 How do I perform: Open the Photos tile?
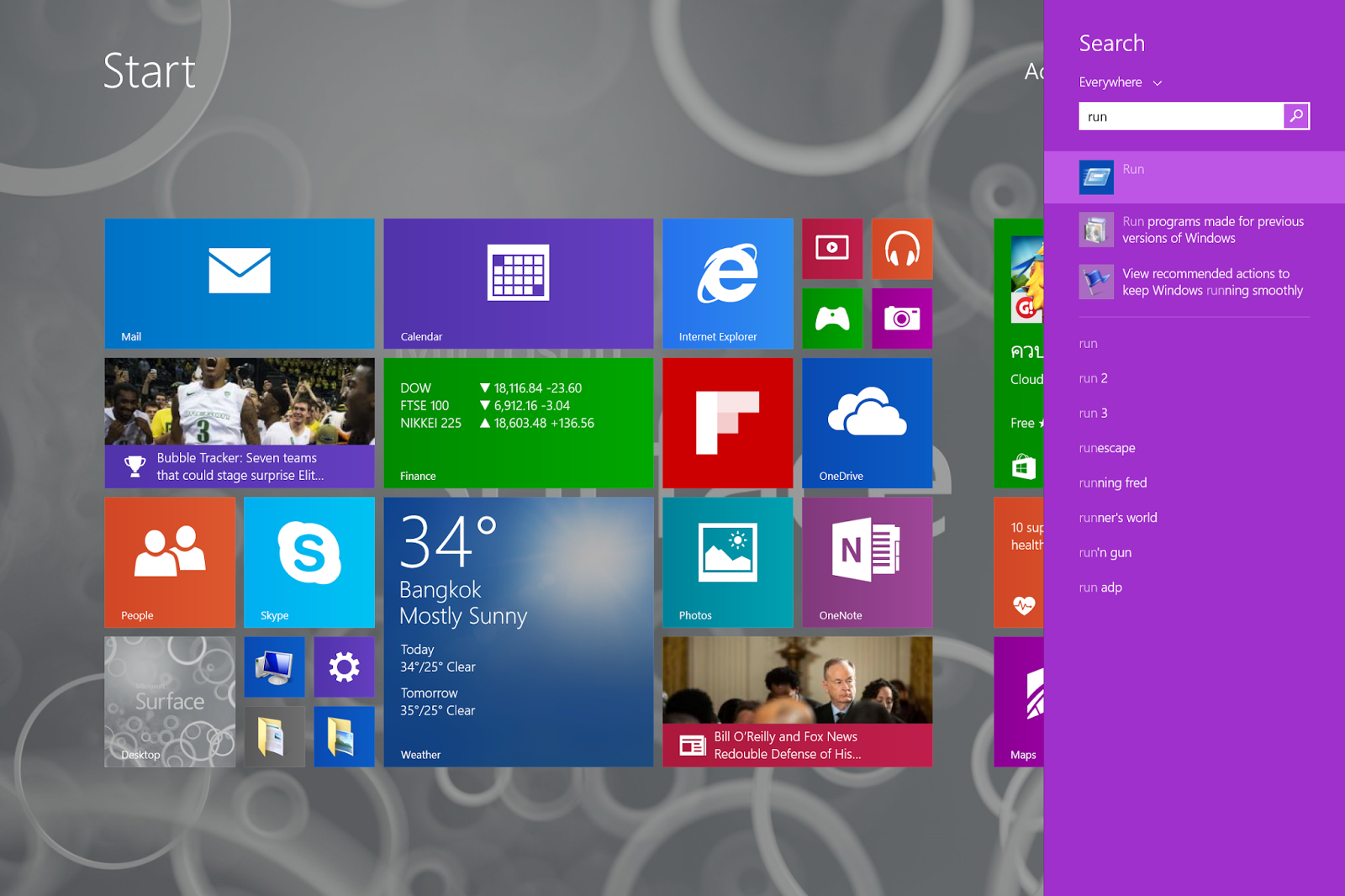(x=728, y=562)
